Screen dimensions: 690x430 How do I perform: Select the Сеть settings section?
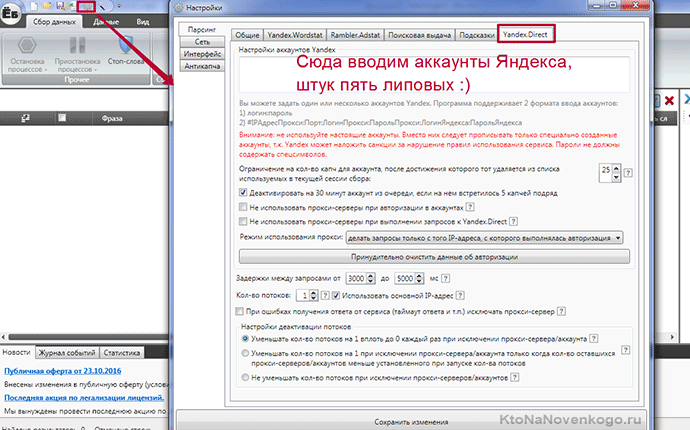(x=202, y=42)
